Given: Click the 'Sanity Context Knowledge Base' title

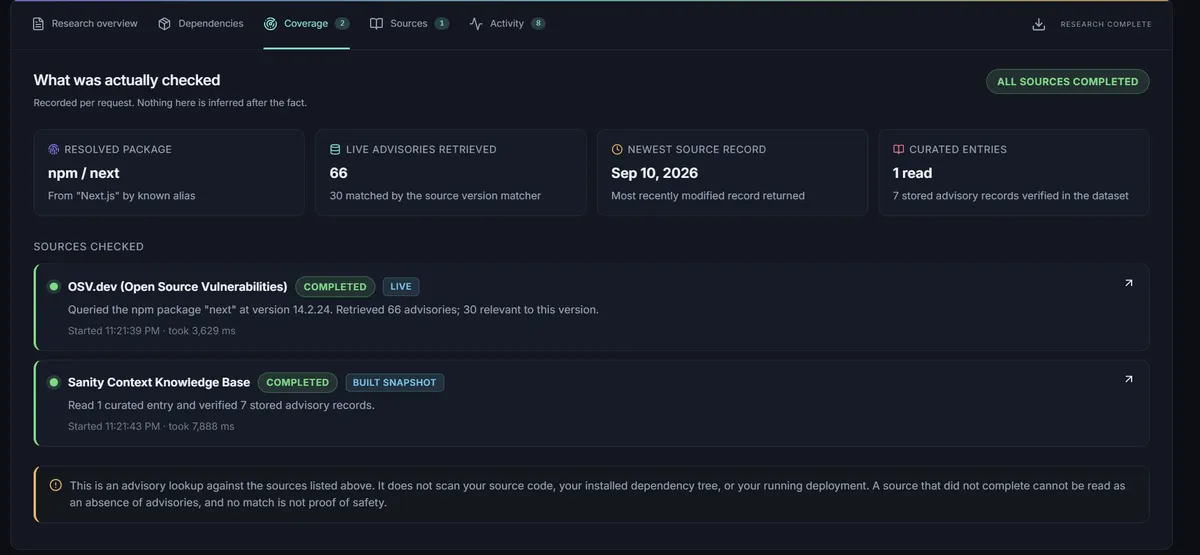Looking at the screenshot, I should coord(159,382).
